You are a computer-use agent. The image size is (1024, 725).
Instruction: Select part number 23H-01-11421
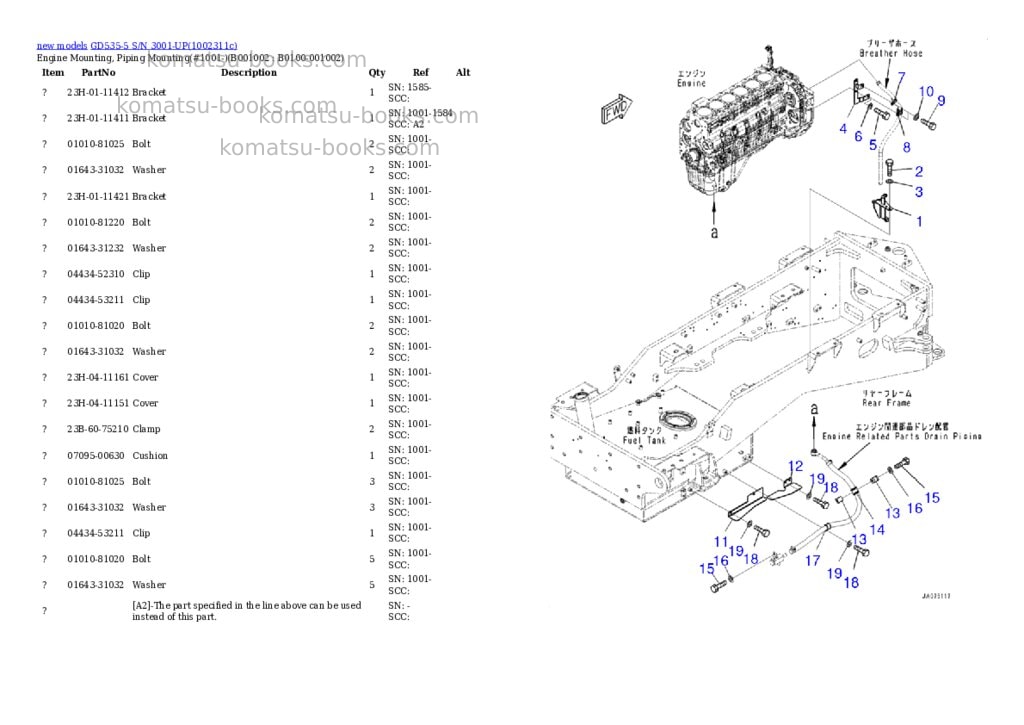98,197
